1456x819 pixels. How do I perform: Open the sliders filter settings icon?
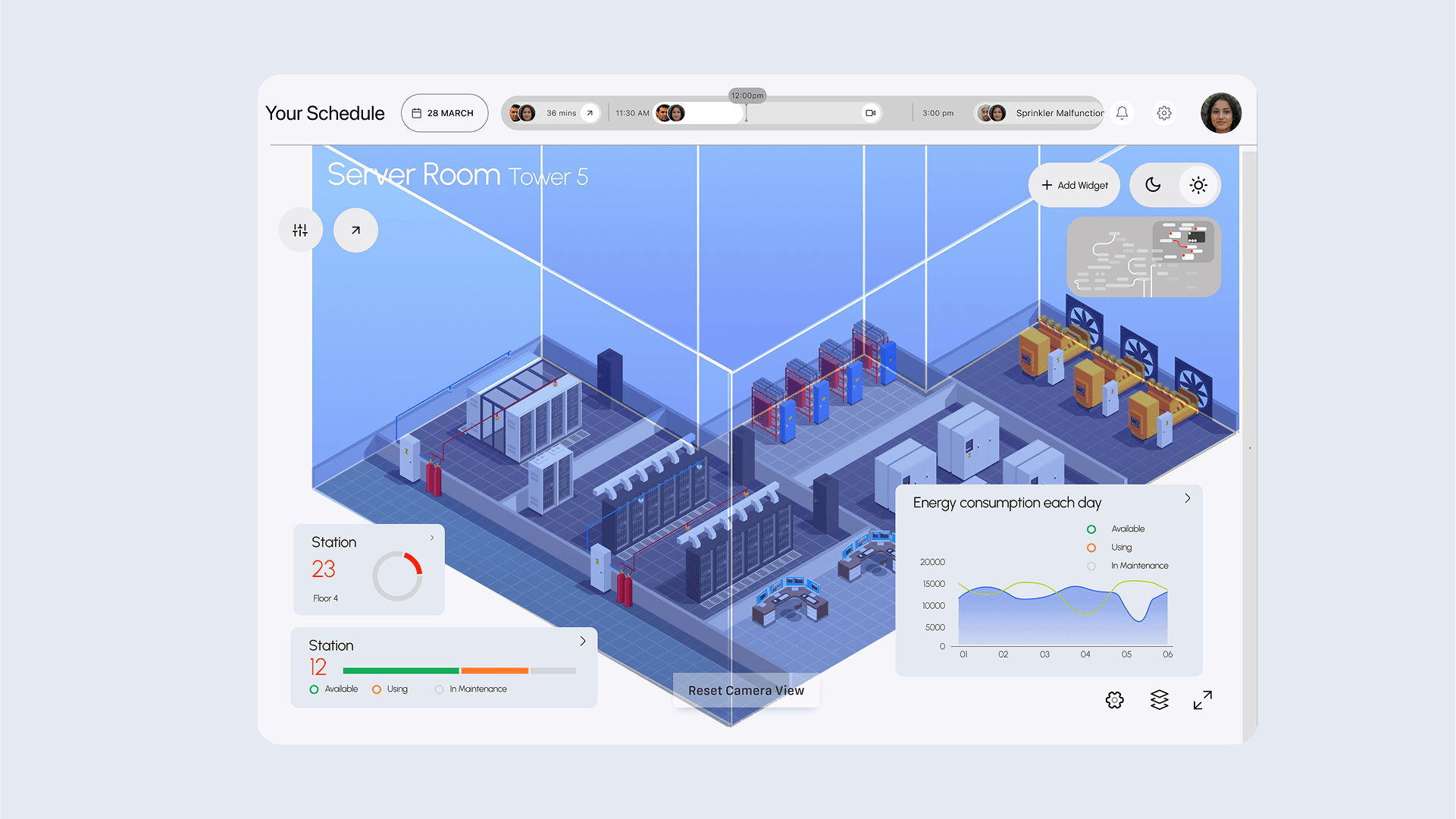point(300,230)
